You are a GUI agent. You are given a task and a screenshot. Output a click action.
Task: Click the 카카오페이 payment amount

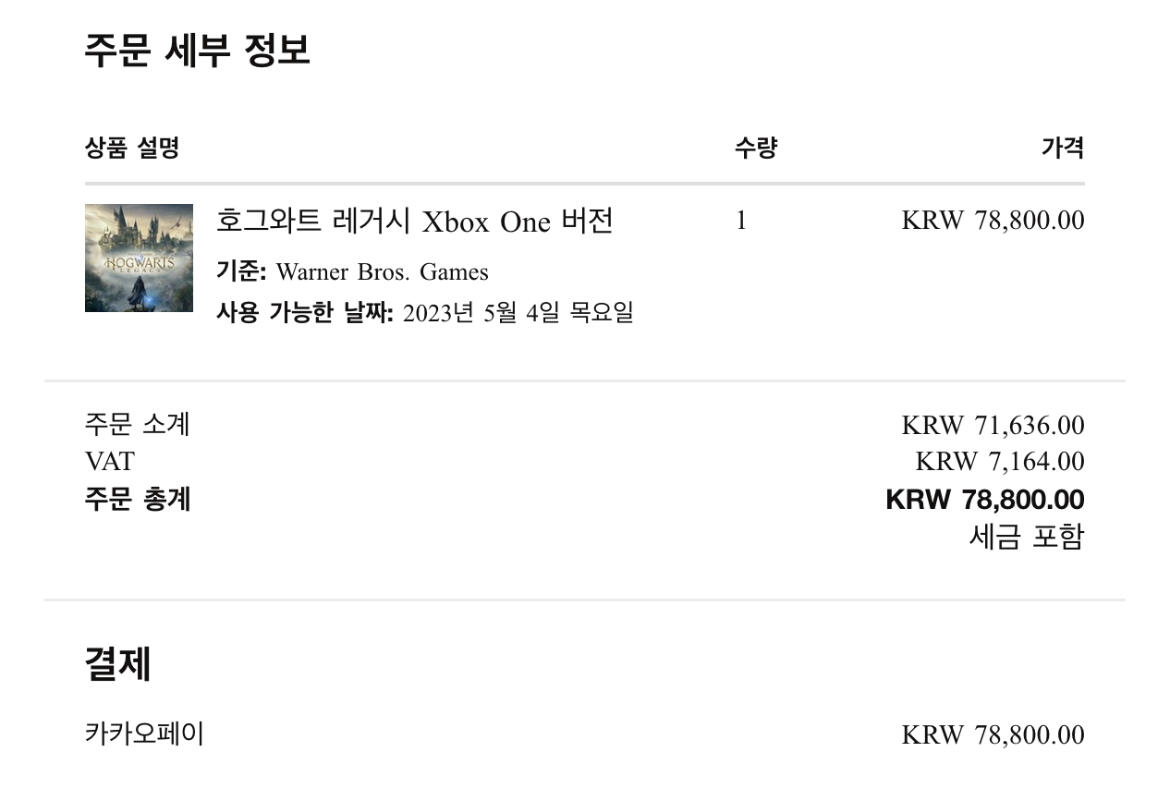coord(992,735)
